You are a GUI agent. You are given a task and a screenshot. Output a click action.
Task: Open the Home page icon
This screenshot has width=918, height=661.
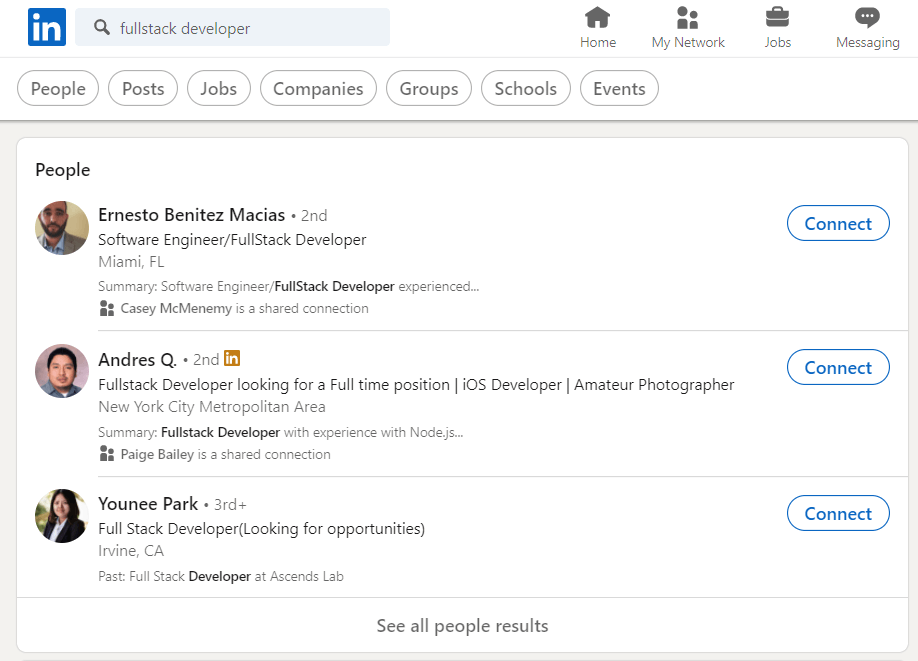coord(598,18)
